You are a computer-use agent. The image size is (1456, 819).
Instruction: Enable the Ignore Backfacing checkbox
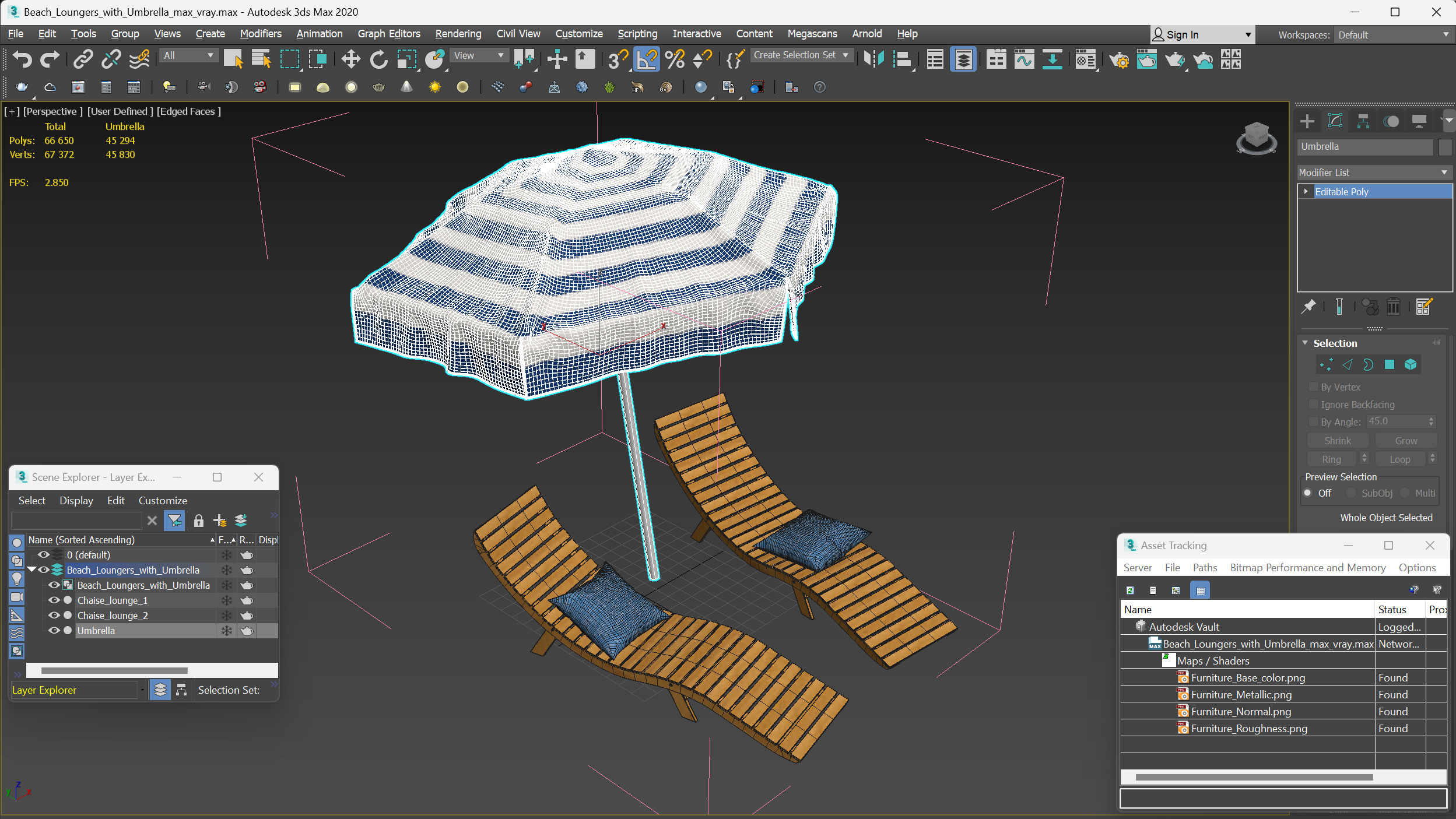pos(1314,404)
